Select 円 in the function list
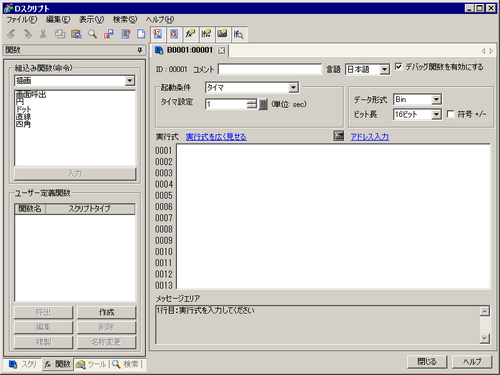The height and width of the screenshot is (375, 500). [x=20, y=102]
